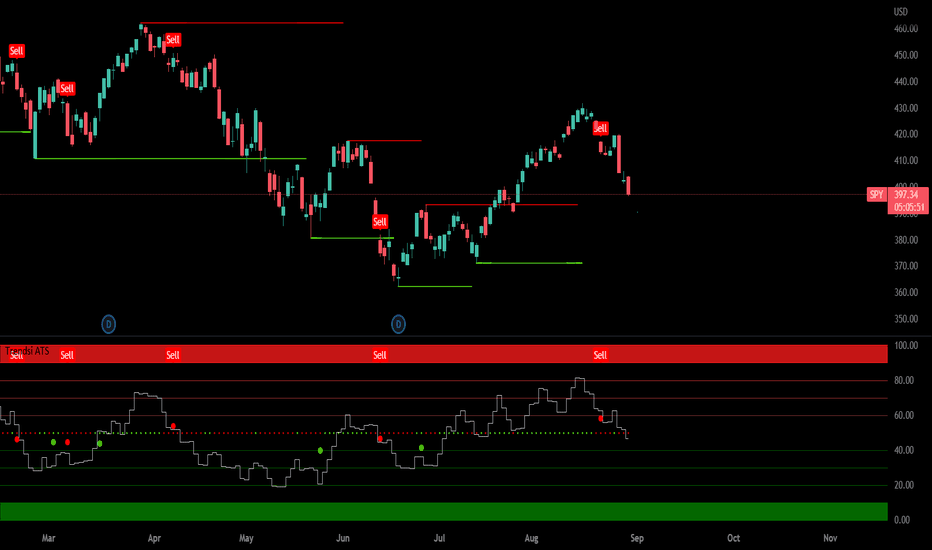Click the price chart Sell label in early April
This screenshot has height=550, width=932.
coord(172,40)
